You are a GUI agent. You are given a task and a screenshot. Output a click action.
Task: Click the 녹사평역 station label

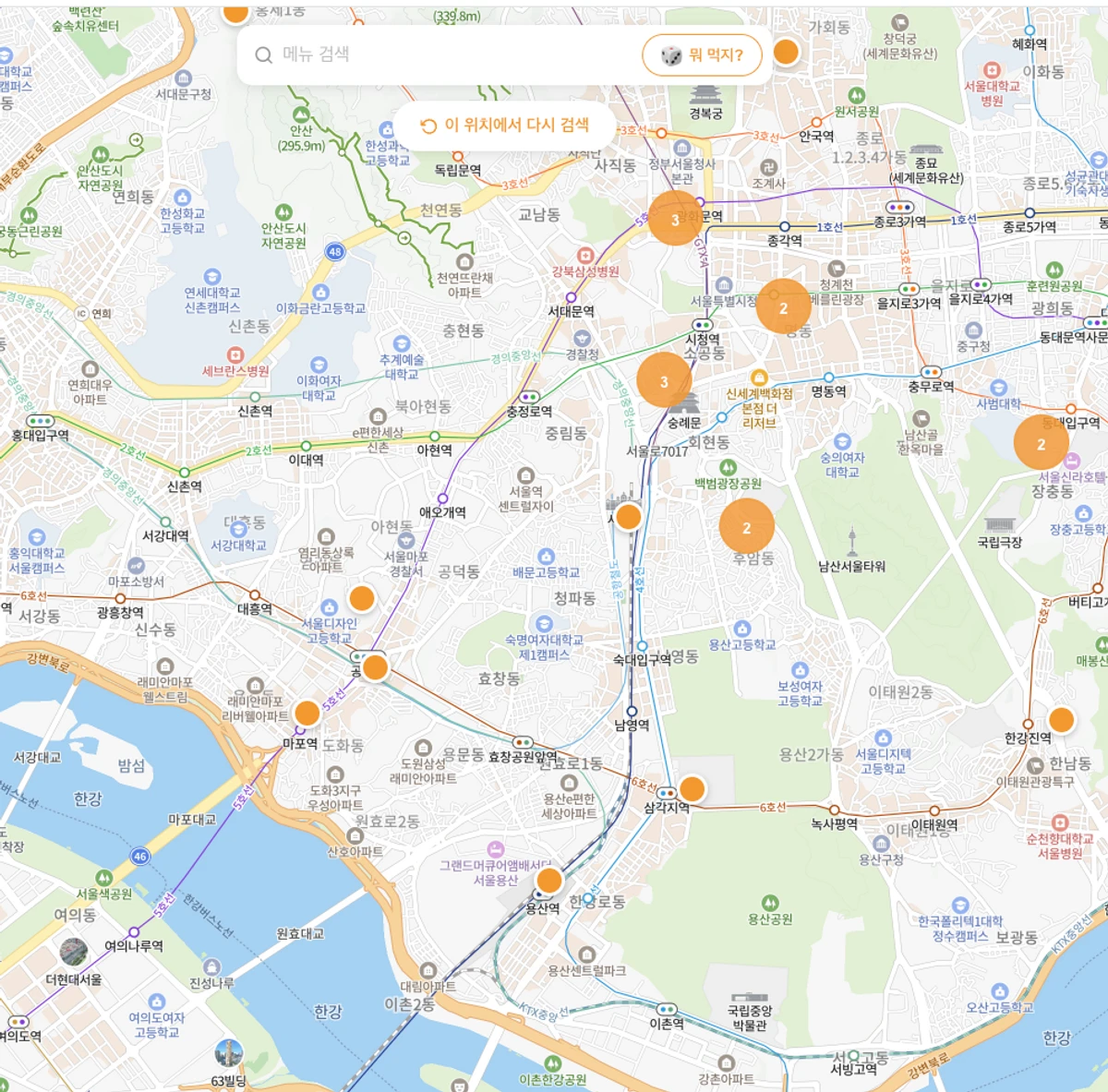tap(834, 823)
